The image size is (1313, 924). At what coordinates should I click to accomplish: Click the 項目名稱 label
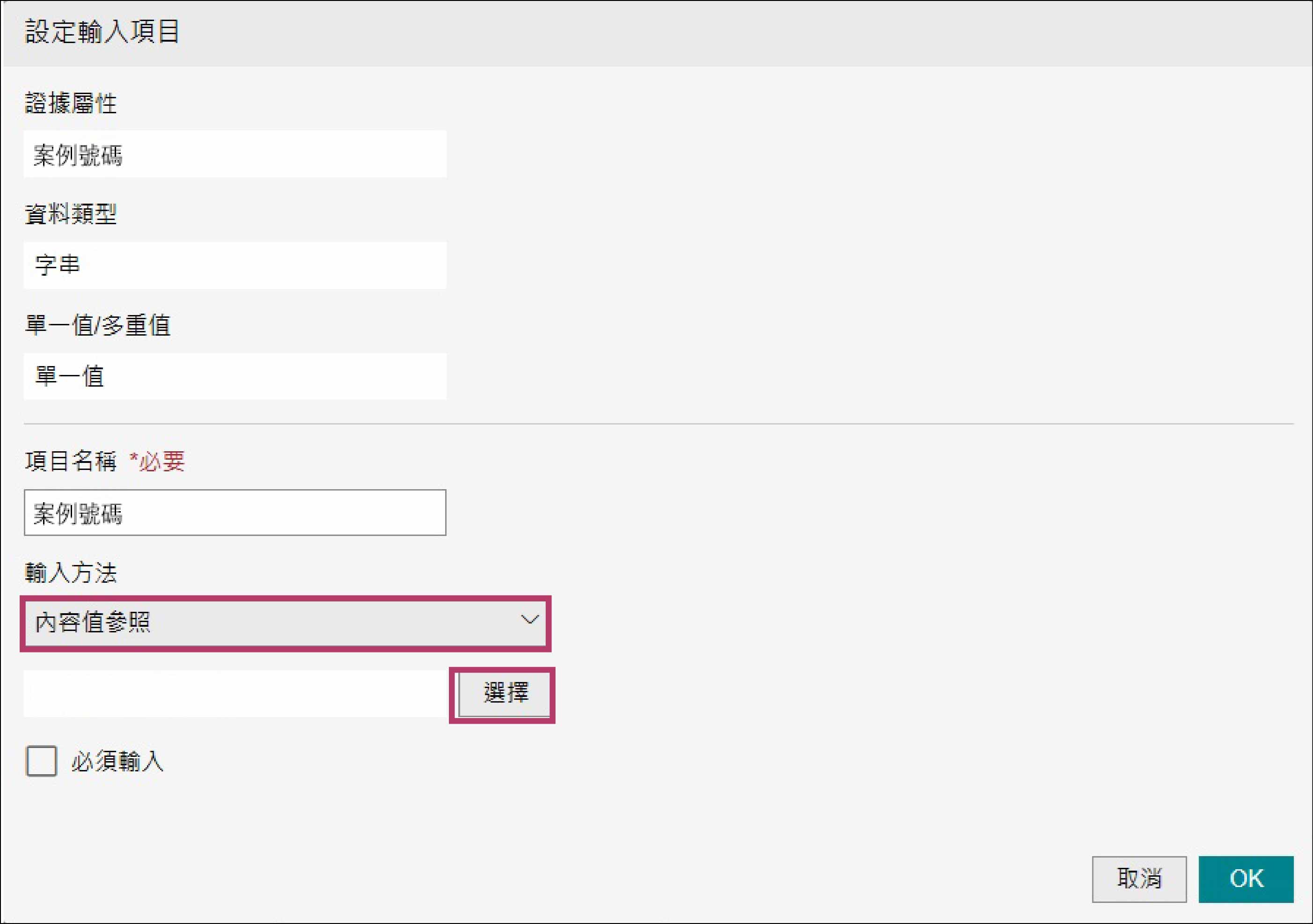point(70,461)
